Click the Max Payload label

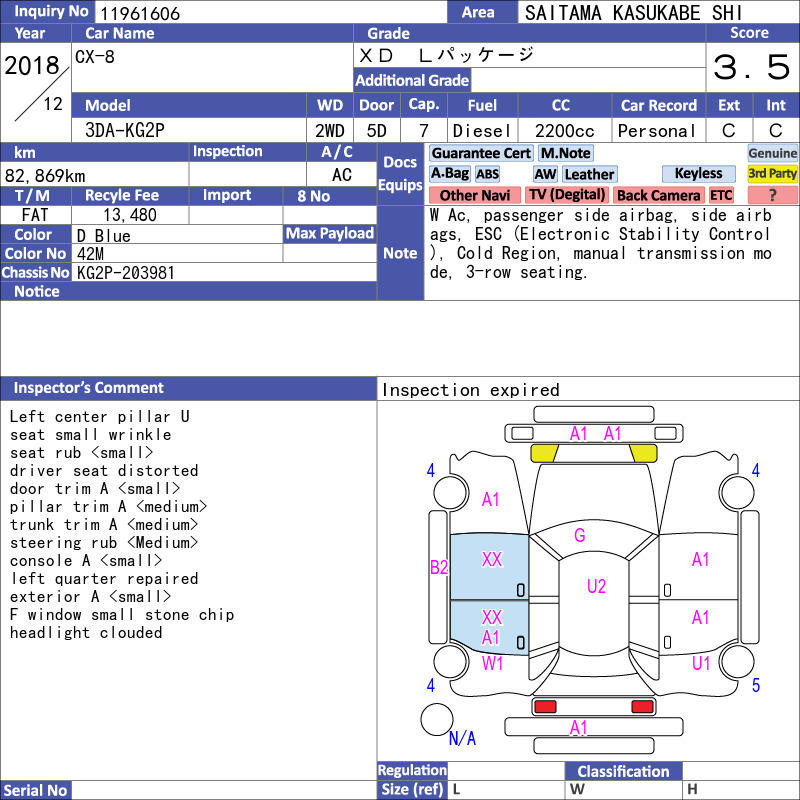tap(330, 233)
